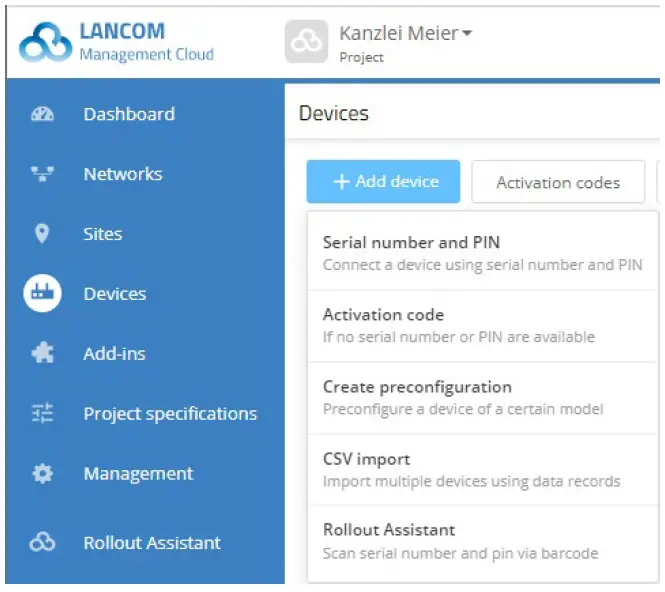
Task: Select Create preconfiguration option
Action: click(x=483, y=398)
